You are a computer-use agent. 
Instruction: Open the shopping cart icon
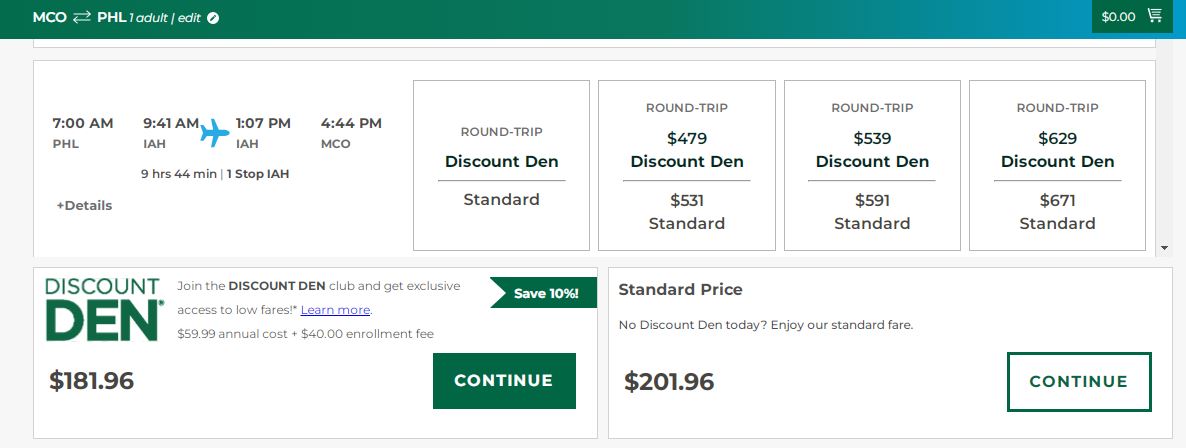1155,16
